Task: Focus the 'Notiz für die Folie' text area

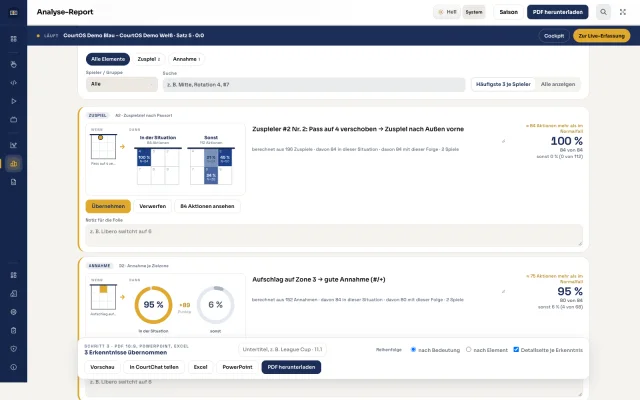Action: 334,235
